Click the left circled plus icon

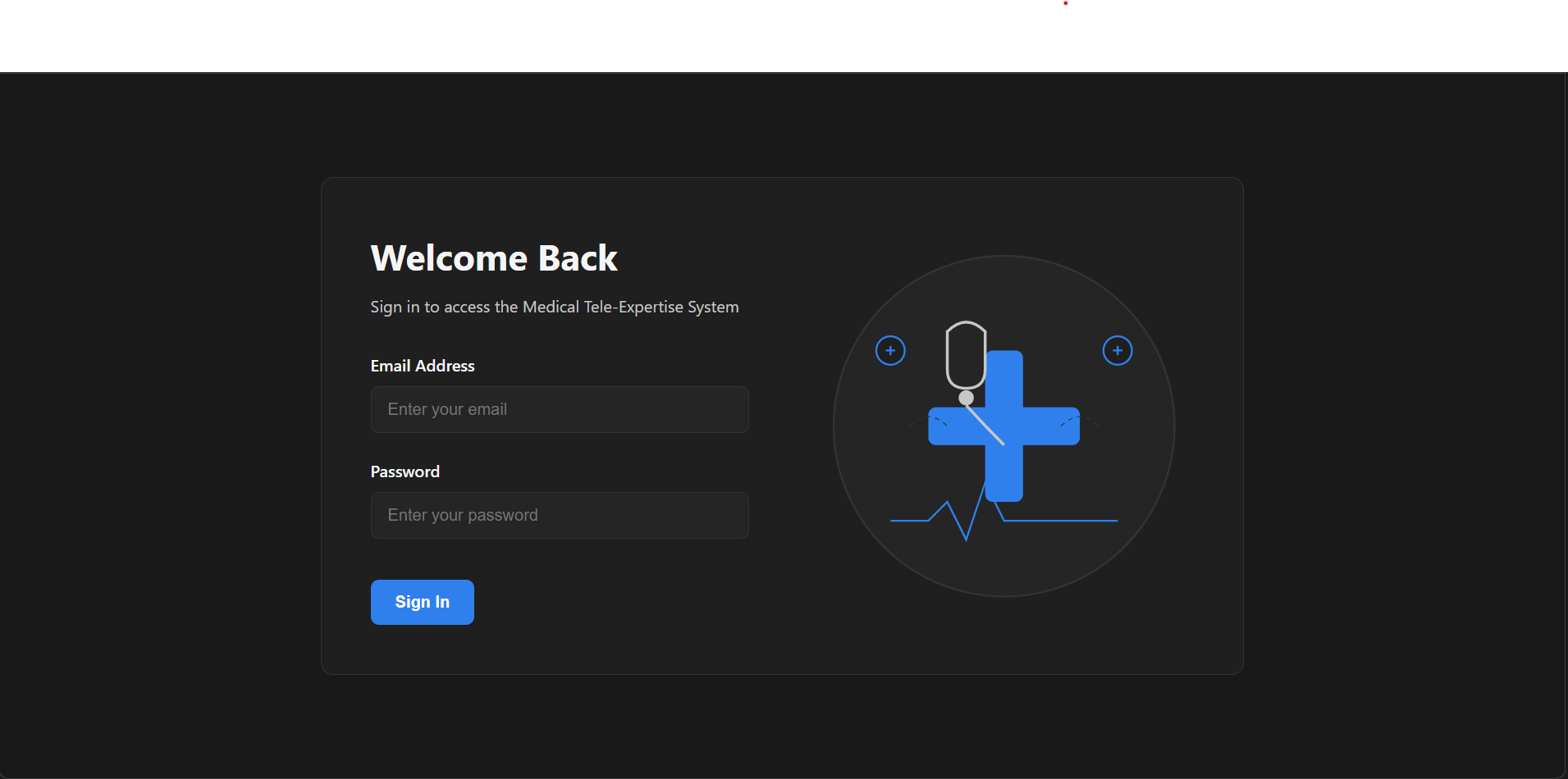pyautogui.click(x=890, y=350)
